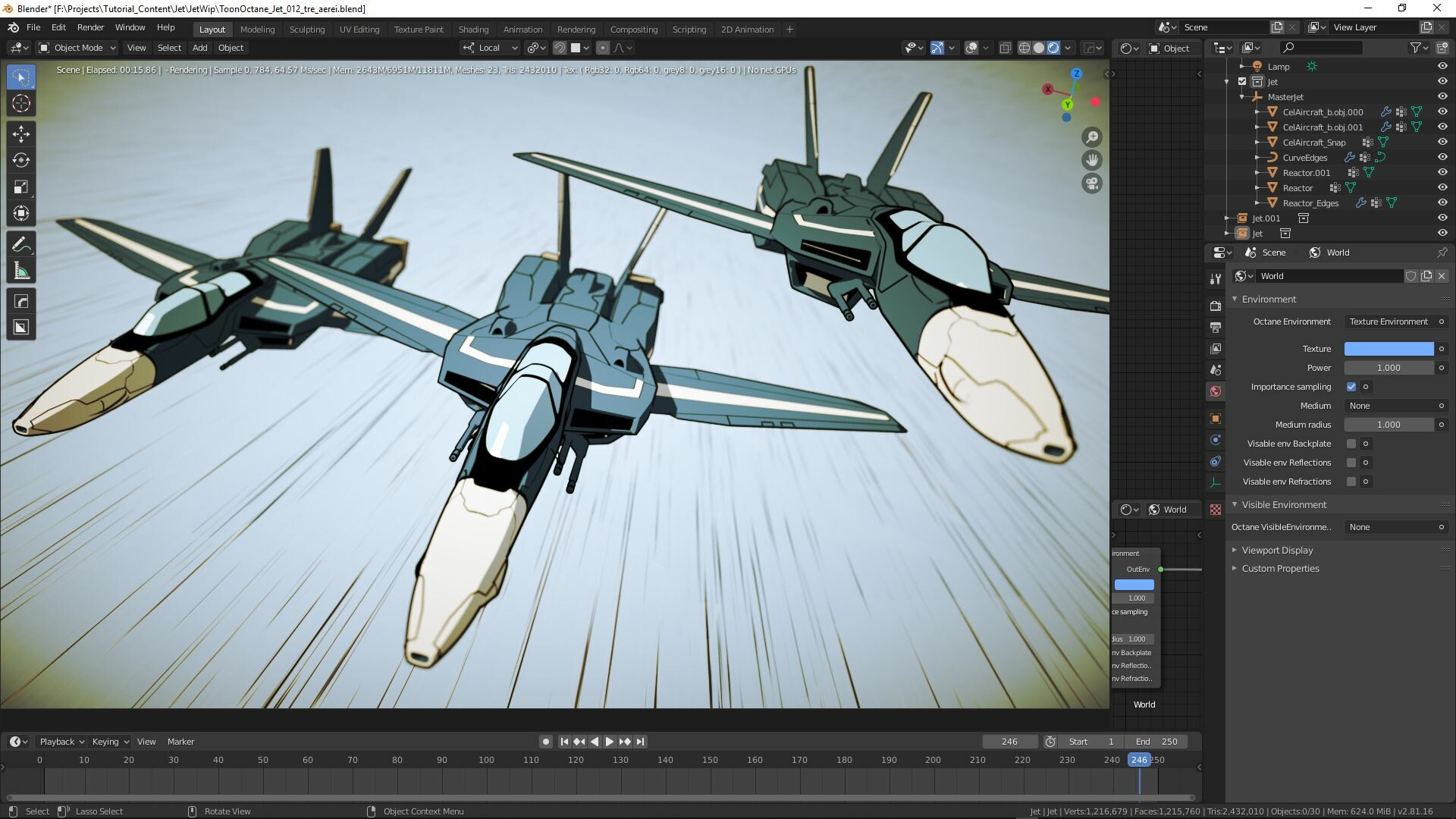Enable Visable env Refractions checkbox

[x=1351, y=482]
